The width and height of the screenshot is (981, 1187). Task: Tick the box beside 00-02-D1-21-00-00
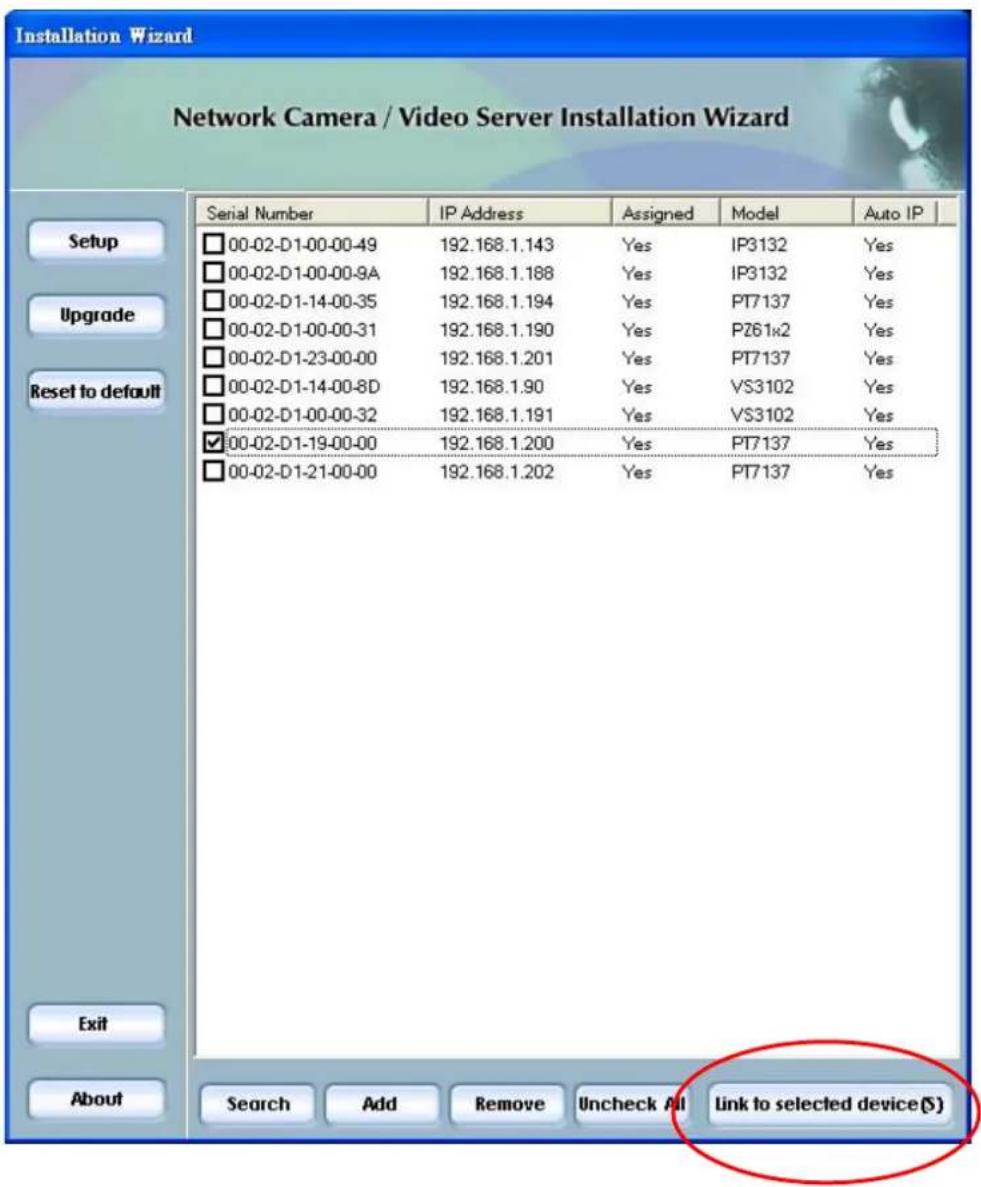coord(214,471)
